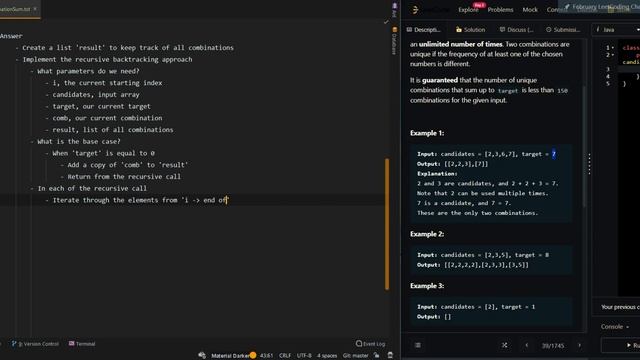Expand the Console panel
The height and width of the screenshot is (360, 640).
click(615, 327)
